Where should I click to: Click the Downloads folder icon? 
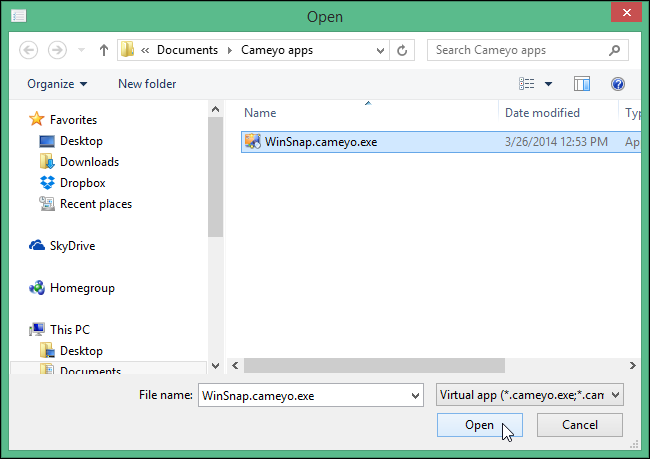tap(47, 162)
